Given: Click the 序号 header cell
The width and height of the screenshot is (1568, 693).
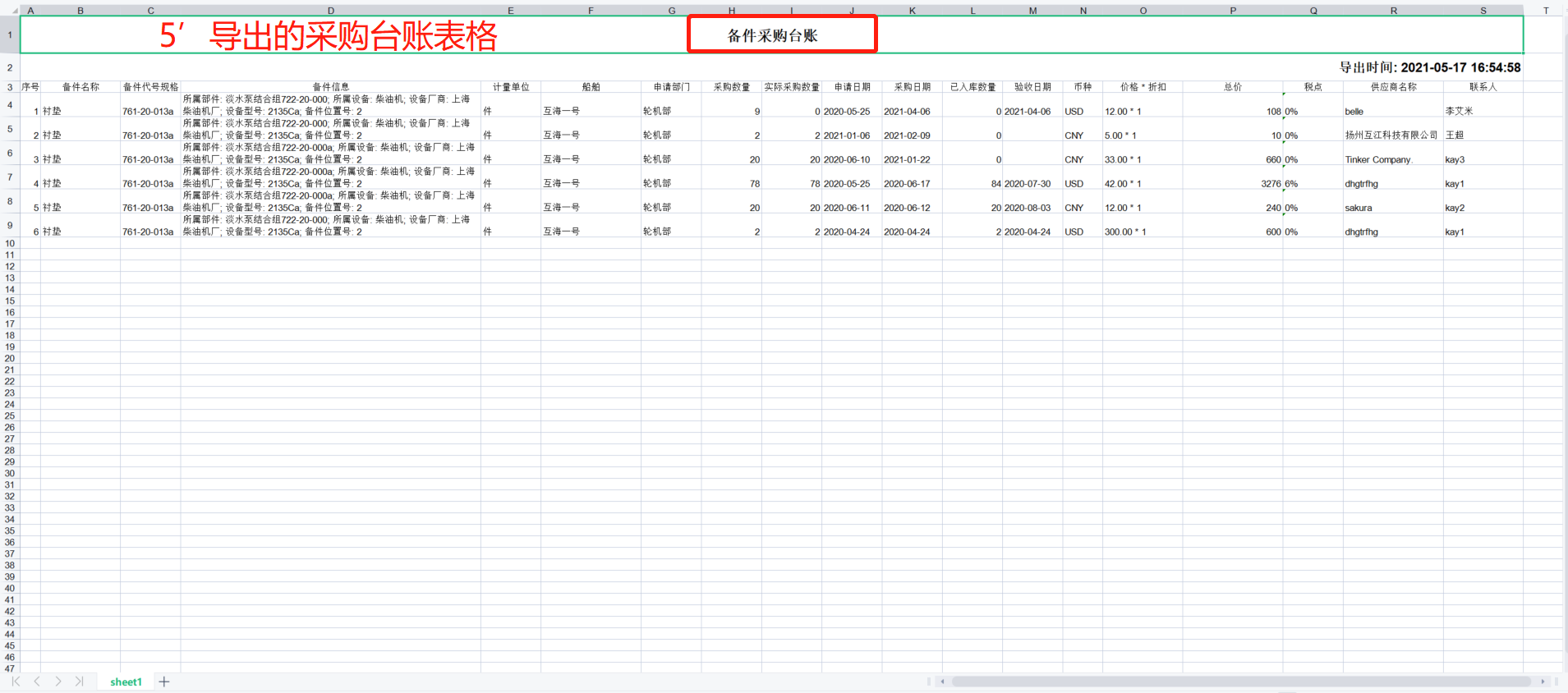Looking at the screenshot, I should pyautogui.click(x=30, y=86).
